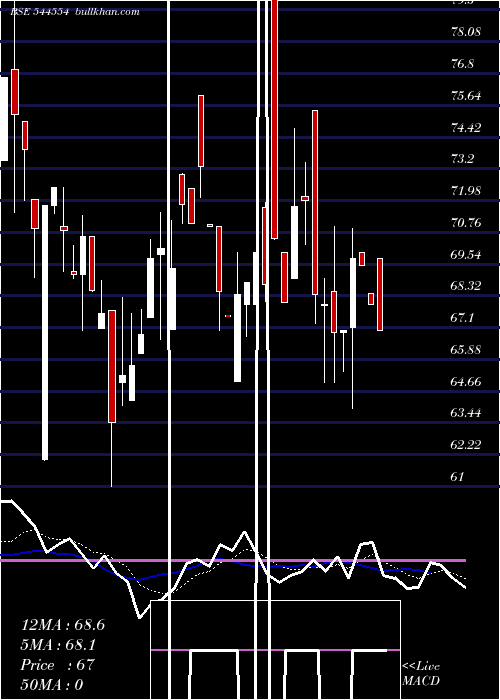
Task: Click the Price : 67 readout
Action: pos(58,665)
